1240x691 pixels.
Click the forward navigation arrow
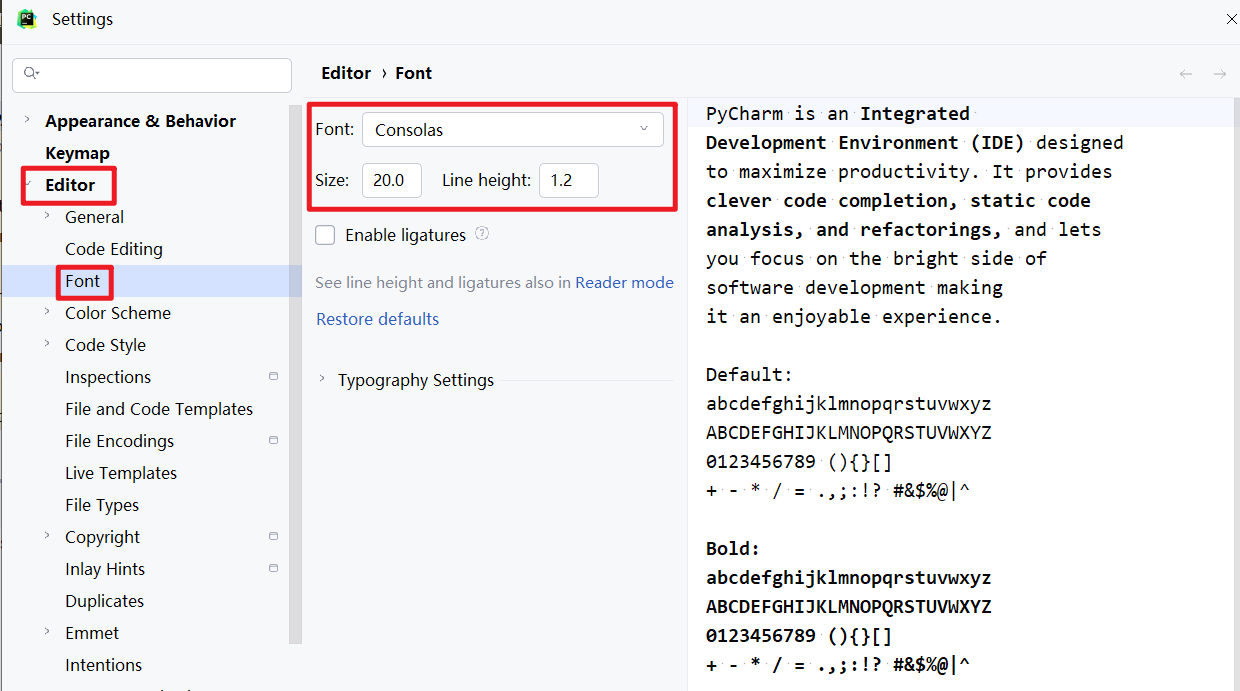coord(1220,73)
